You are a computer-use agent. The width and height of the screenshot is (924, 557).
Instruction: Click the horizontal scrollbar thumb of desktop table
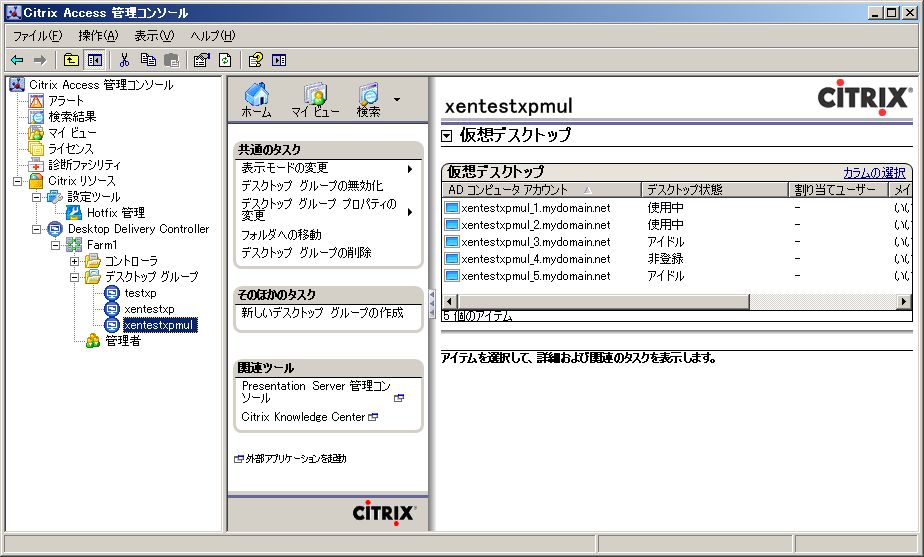[602, 301]
